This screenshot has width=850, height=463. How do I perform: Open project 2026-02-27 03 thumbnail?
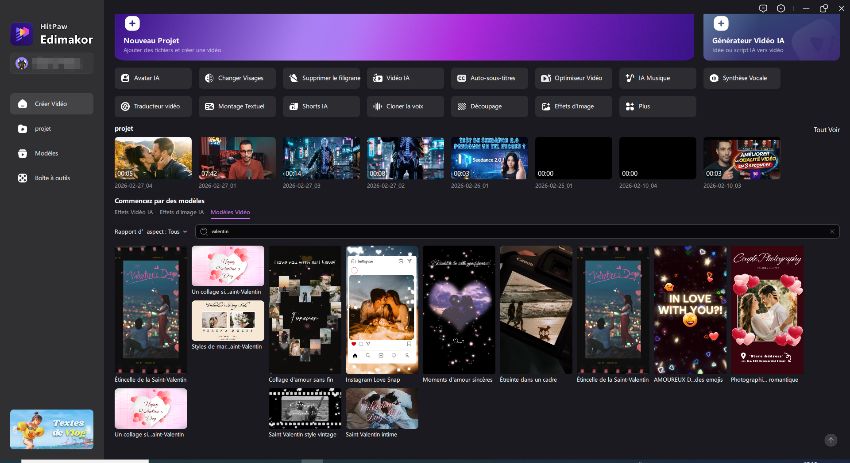[321, 158]
